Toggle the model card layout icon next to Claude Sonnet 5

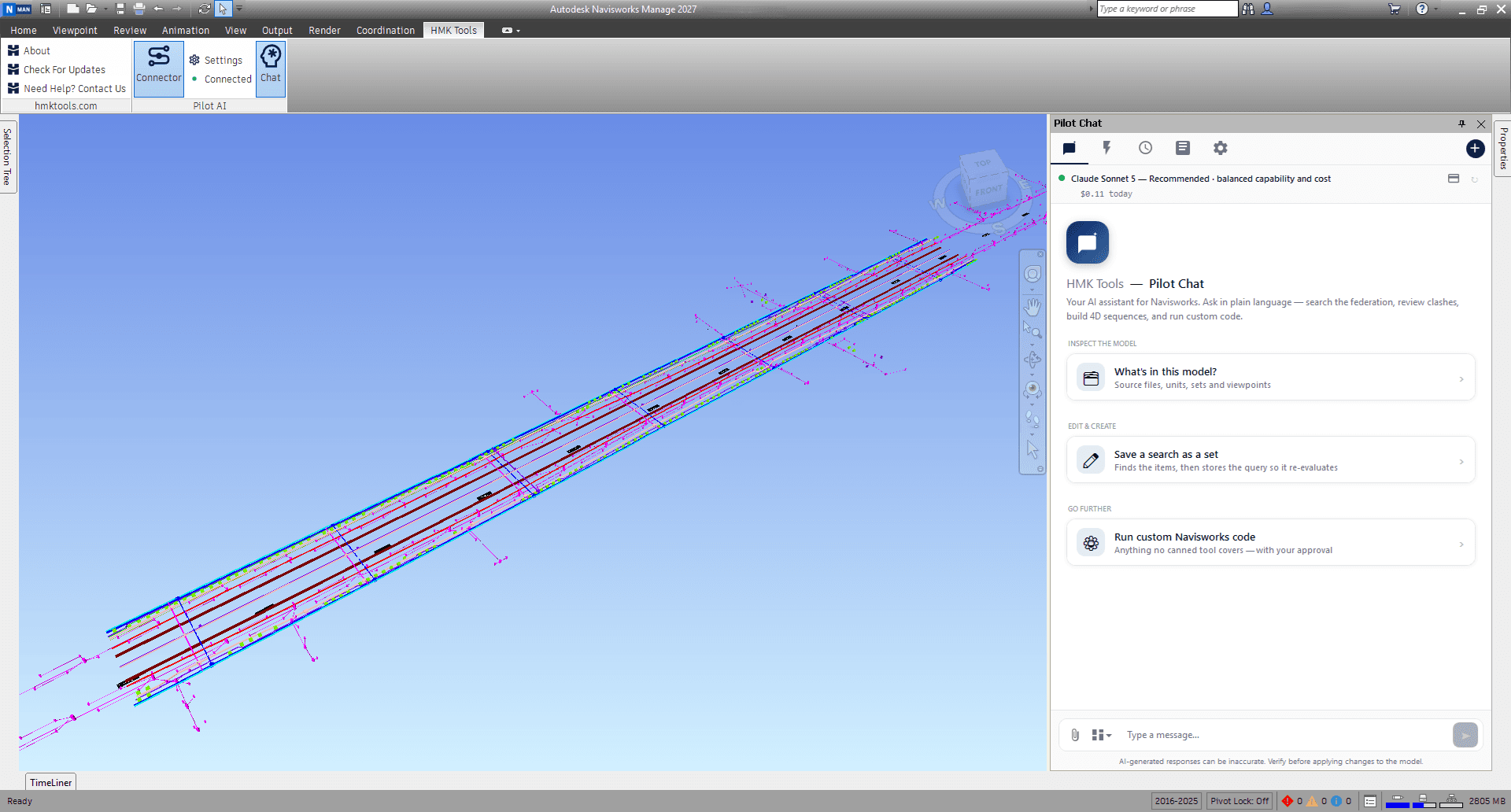point(1454,179)
